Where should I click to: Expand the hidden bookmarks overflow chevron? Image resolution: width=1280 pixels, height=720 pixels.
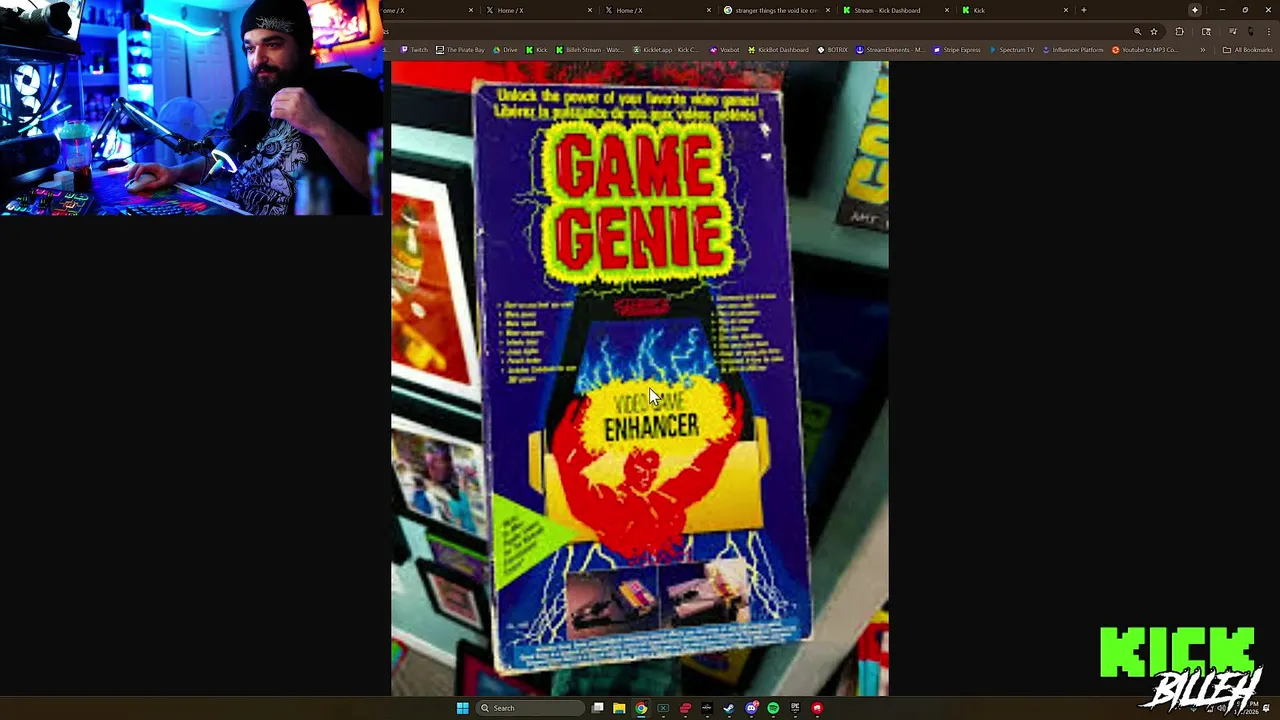pos(1202,50)
